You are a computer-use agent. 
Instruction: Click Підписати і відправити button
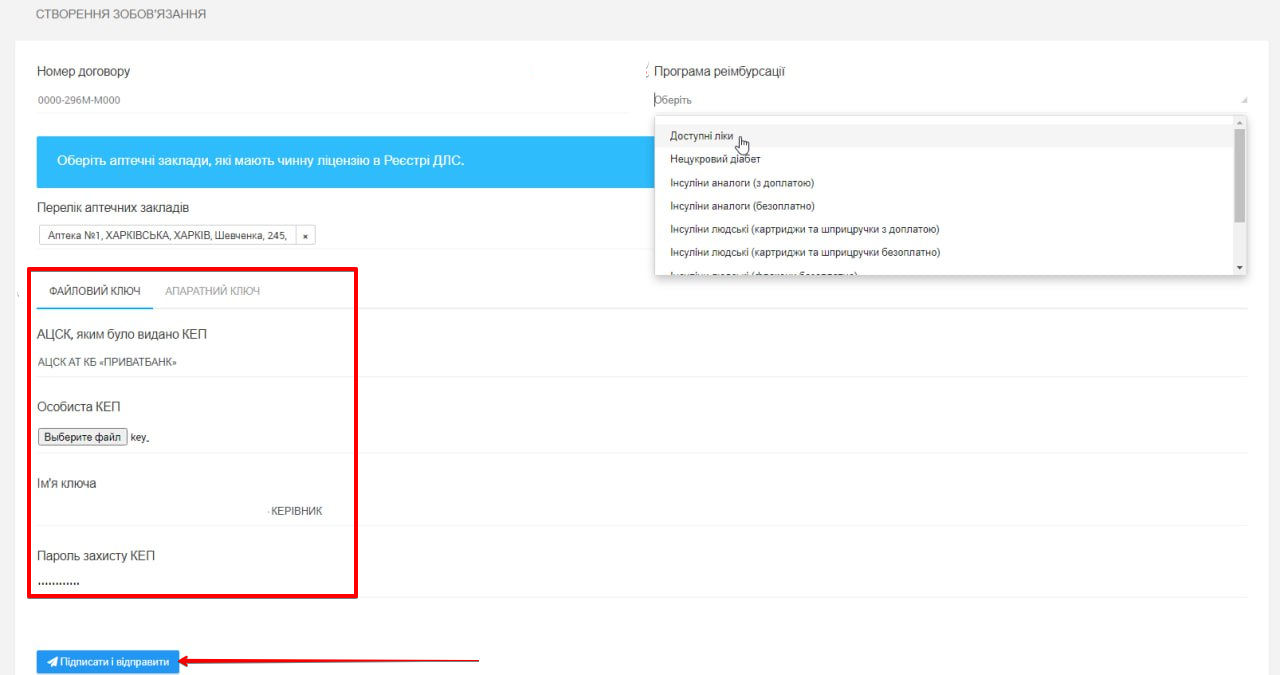[108, 662]
